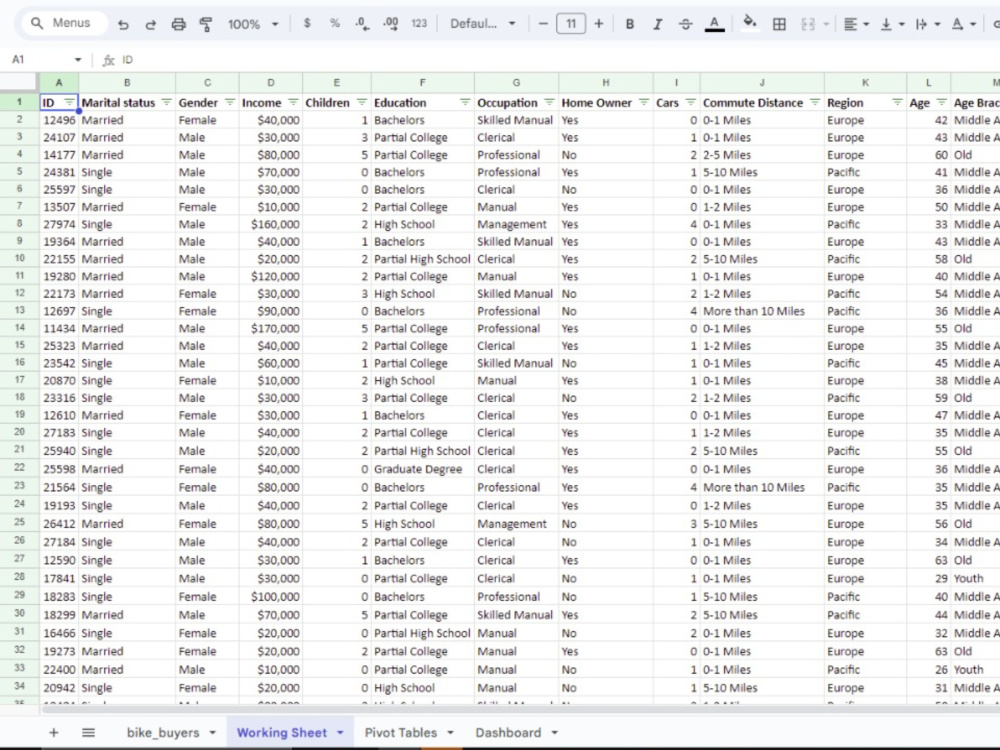This screenshot has height=750, width=1000.
Task: Open filter for ID column
Action: pyautogui.click(x=69, y=103)
